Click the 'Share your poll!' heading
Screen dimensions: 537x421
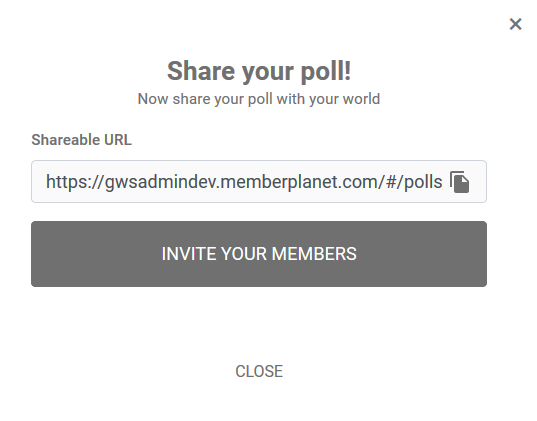[259, 71]
